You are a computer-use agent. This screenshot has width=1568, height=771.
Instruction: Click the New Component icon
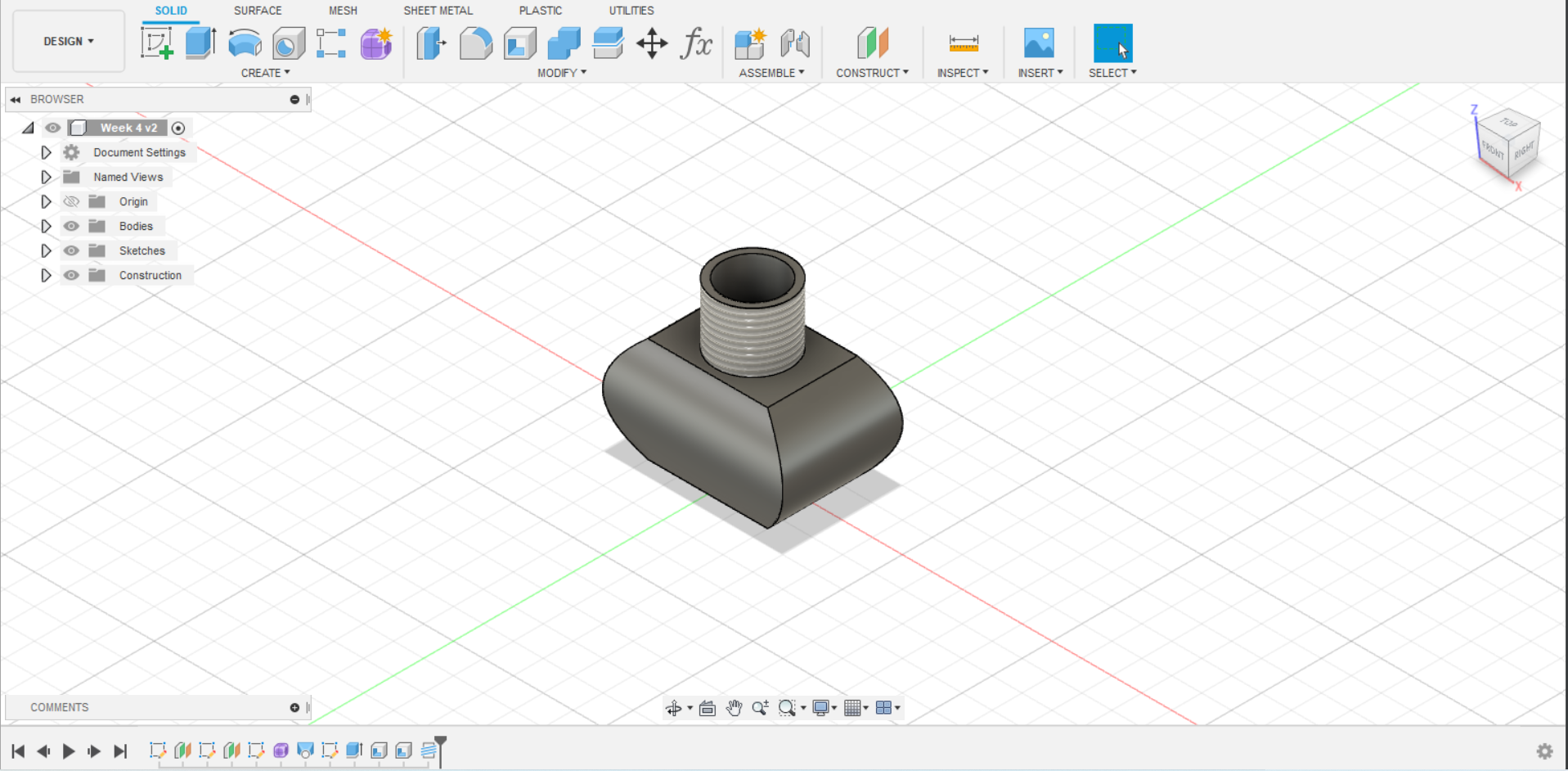click(750, 43)
